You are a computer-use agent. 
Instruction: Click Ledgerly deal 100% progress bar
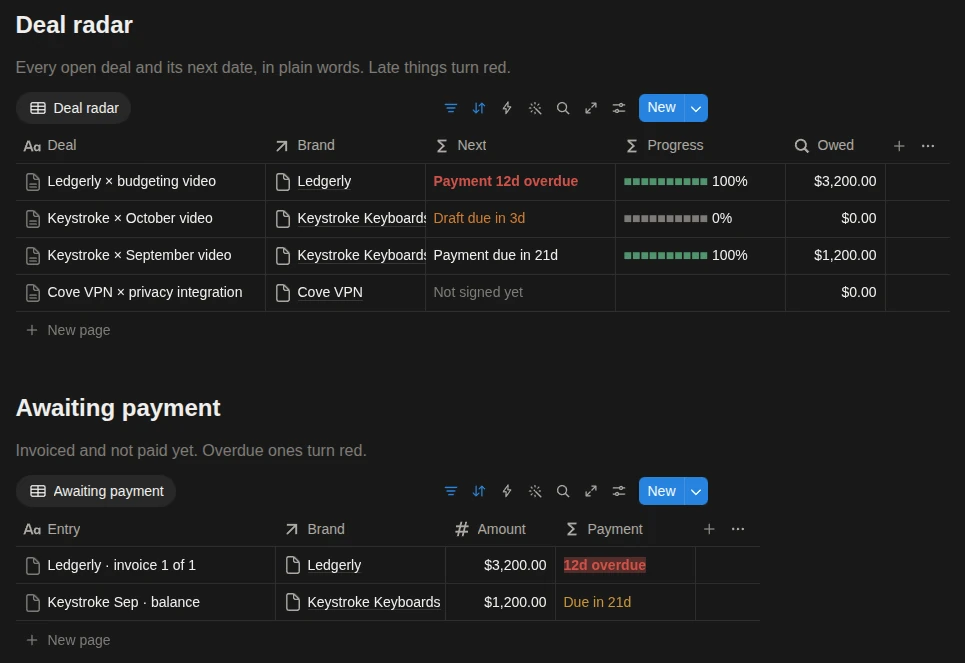point(665,182)
